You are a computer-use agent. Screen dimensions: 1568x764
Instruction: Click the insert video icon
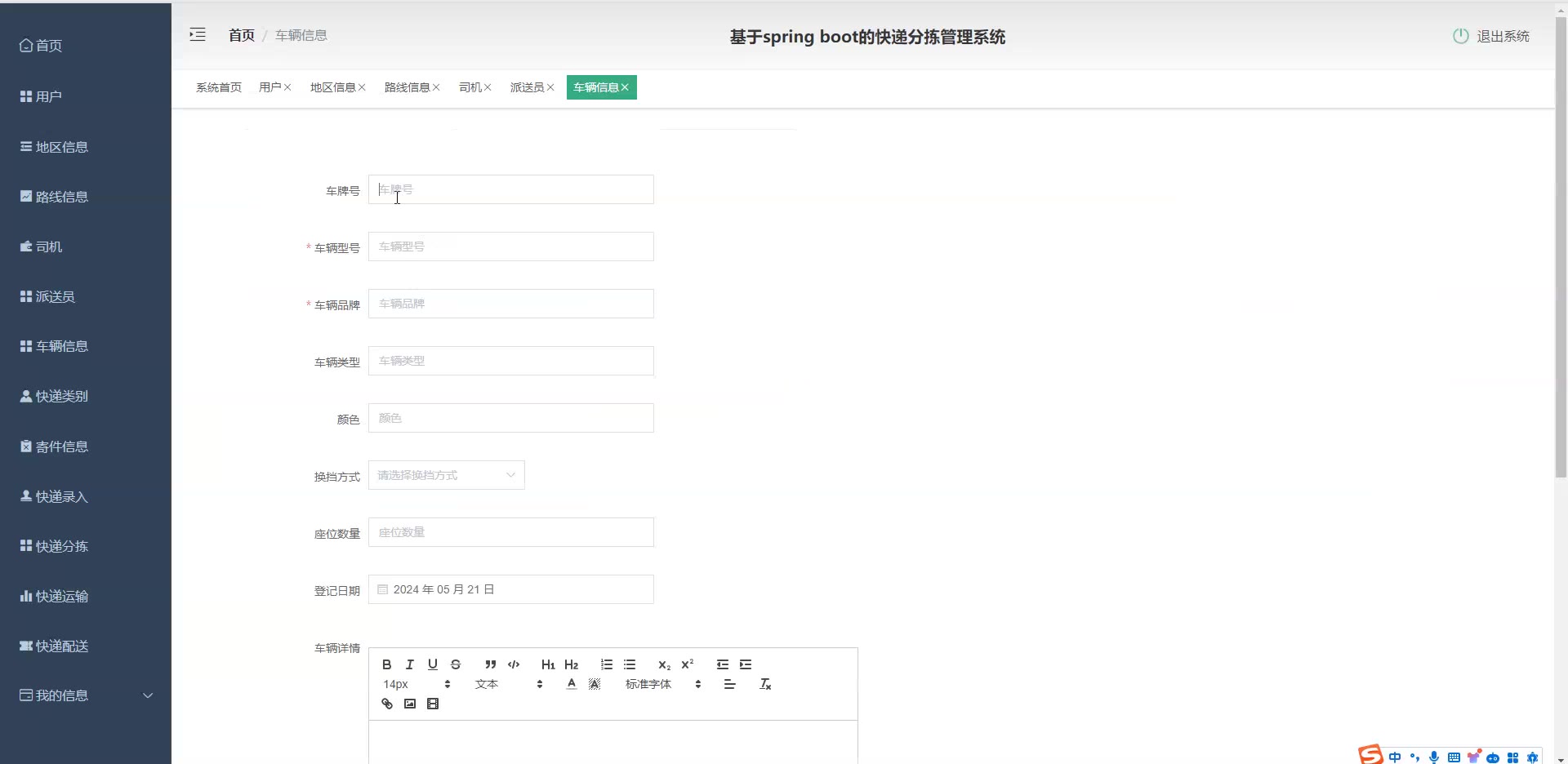[x=433, y=704]
